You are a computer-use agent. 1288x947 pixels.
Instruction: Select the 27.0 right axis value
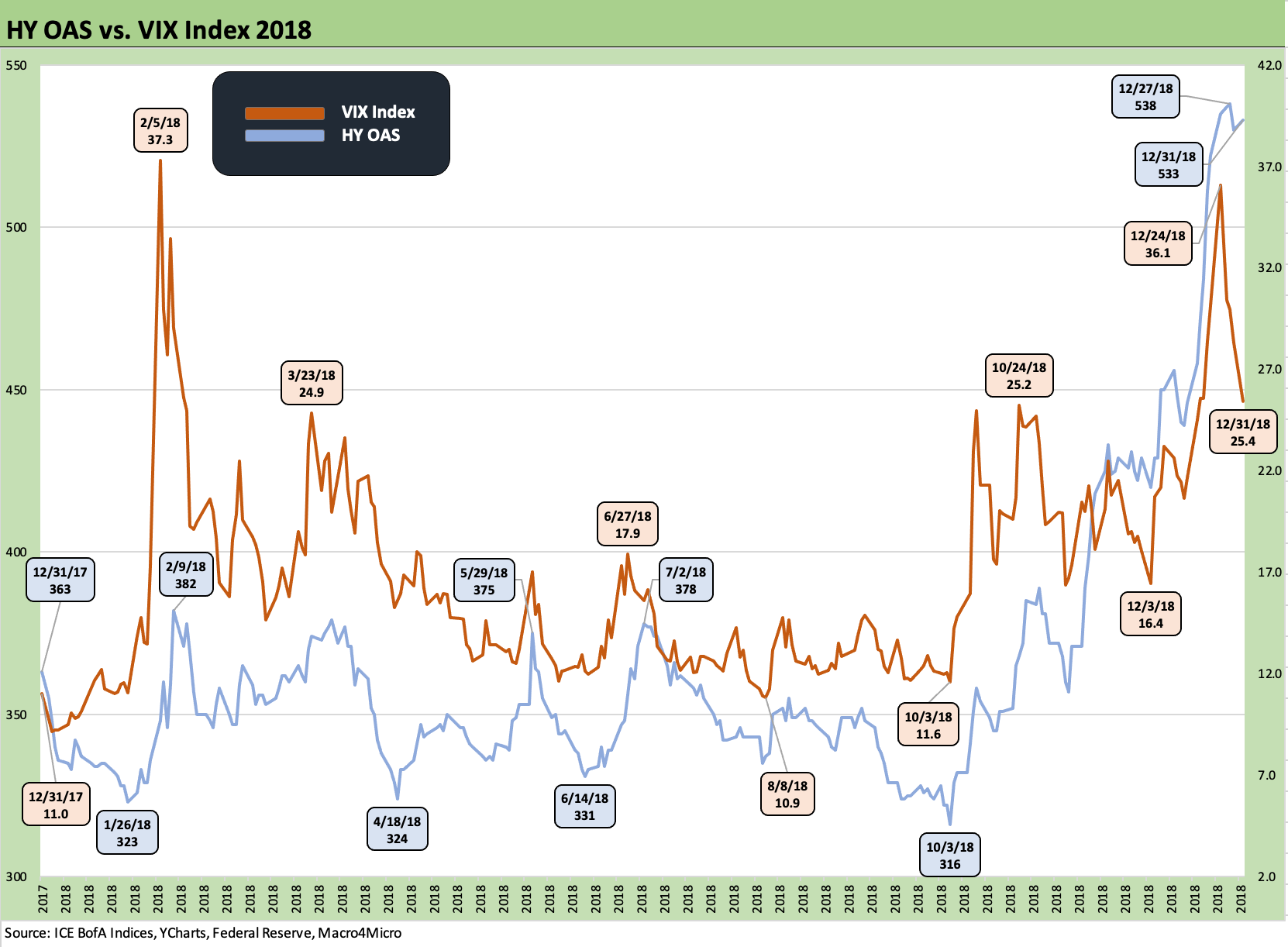pyautogui.click(x=1269, y=369)
